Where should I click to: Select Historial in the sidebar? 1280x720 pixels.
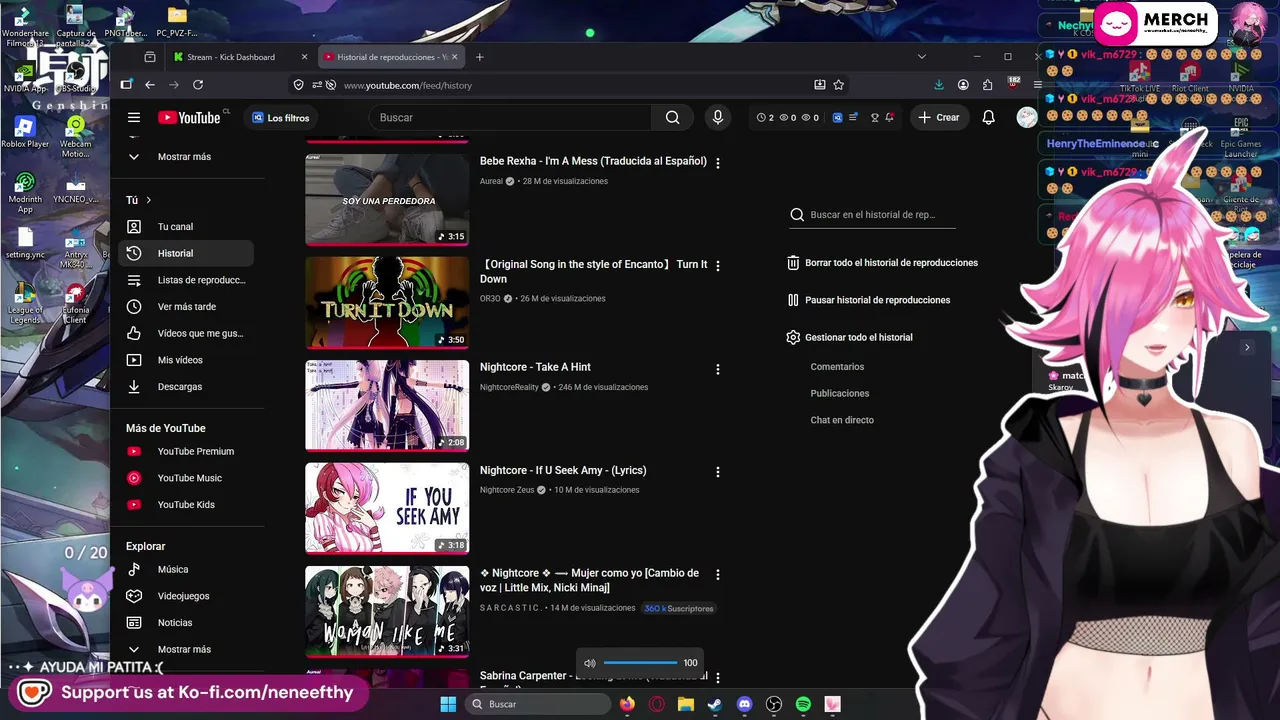(185, 254)
